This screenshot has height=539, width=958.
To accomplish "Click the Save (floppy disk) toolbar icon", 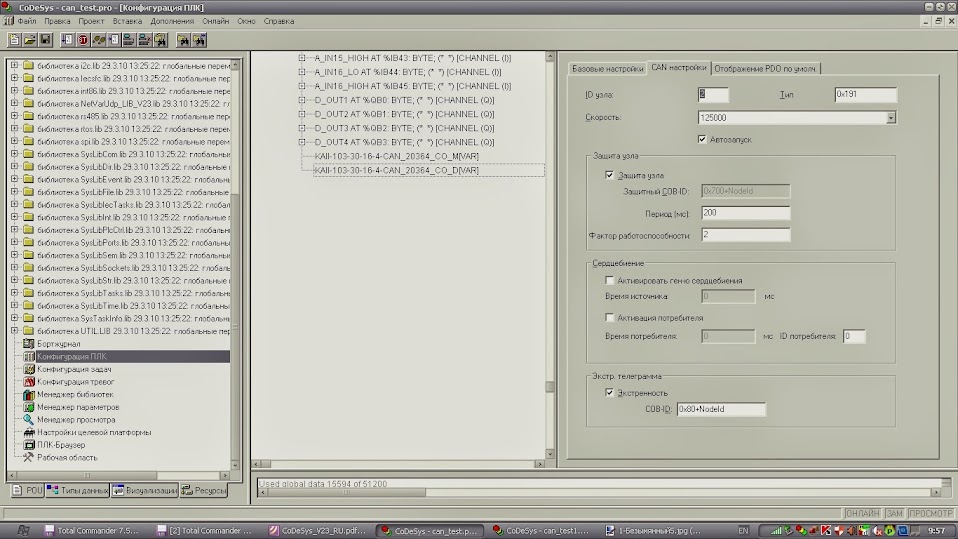I will tap(45, 40).
